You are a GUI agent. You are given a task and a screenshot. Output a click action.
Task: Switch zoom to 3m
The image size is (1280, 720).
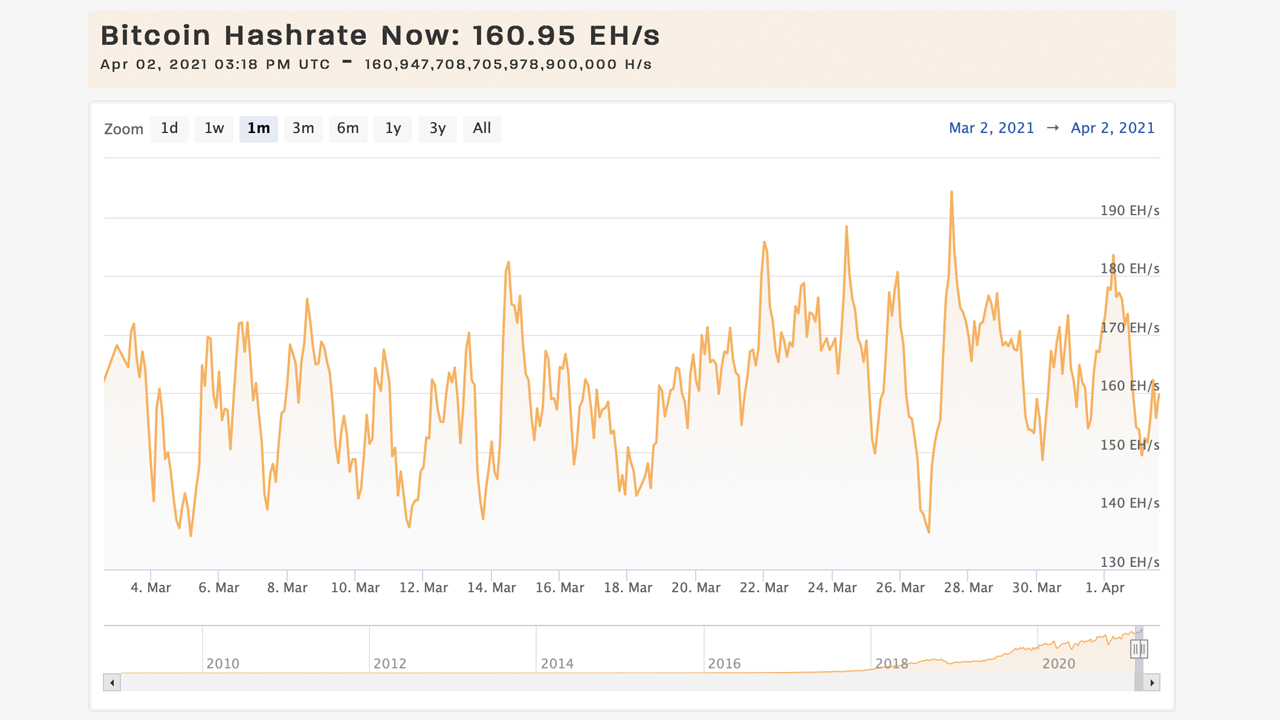tap(303, 128)
